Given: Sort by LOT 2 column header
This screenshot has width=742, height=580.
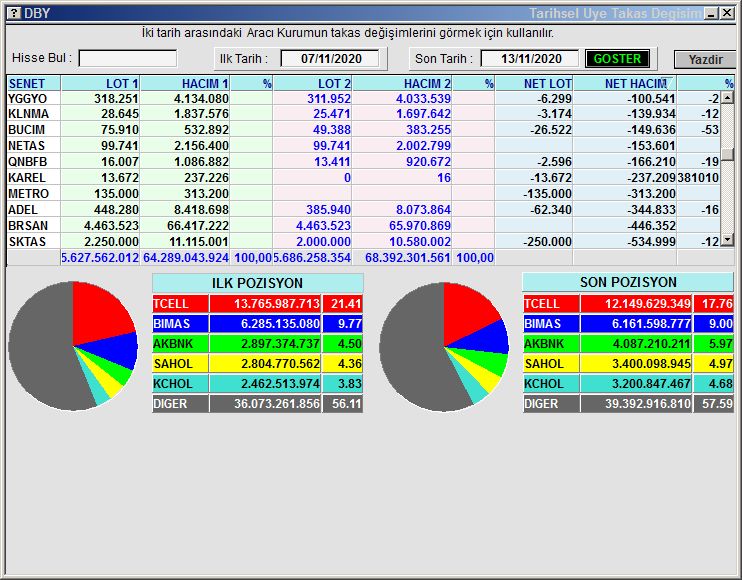Looking at the screenshot, I should tap(312, 84).
